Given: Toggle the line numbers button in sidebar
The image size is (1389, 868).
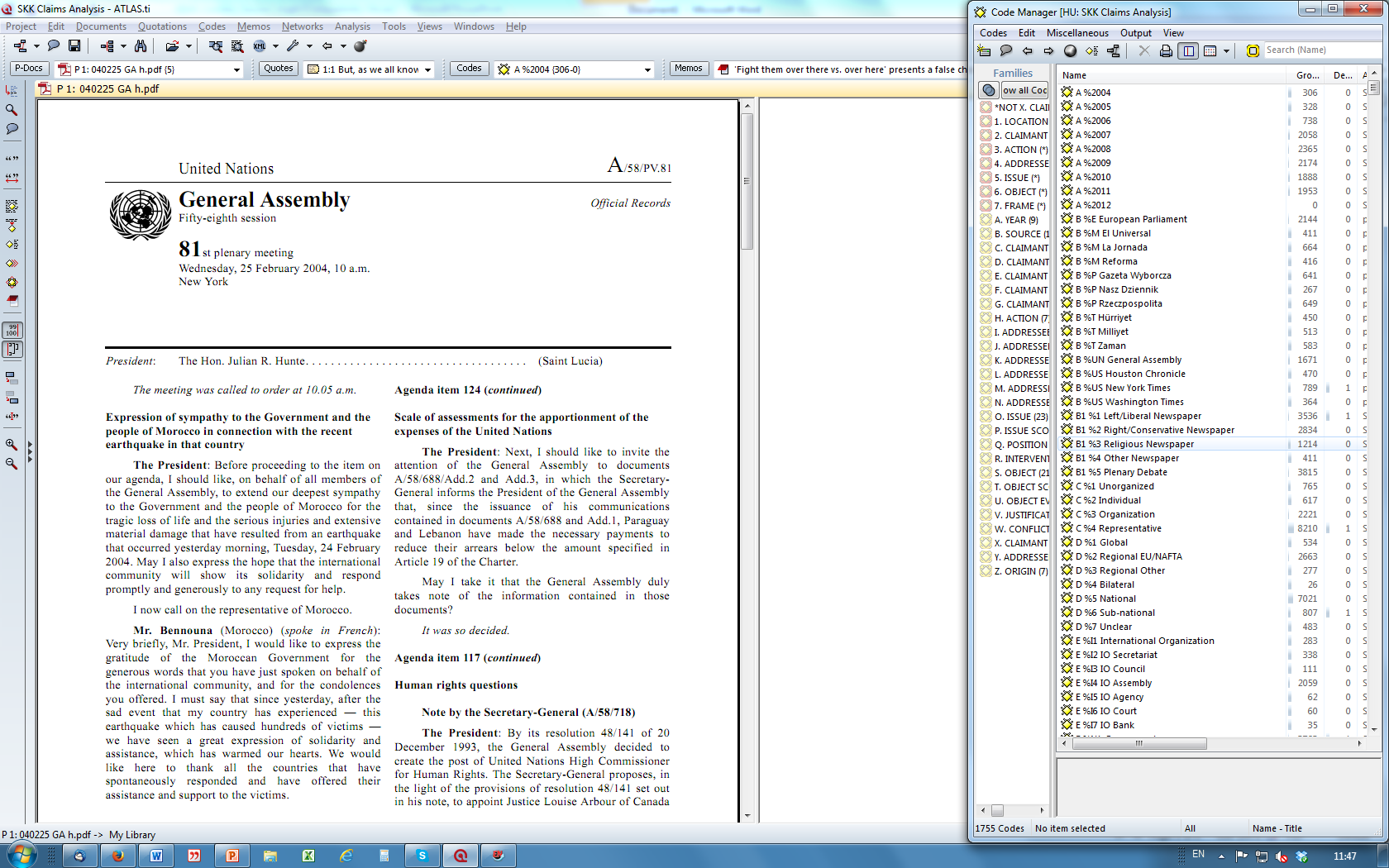Looking at the screenshot, I should point(12,330).
